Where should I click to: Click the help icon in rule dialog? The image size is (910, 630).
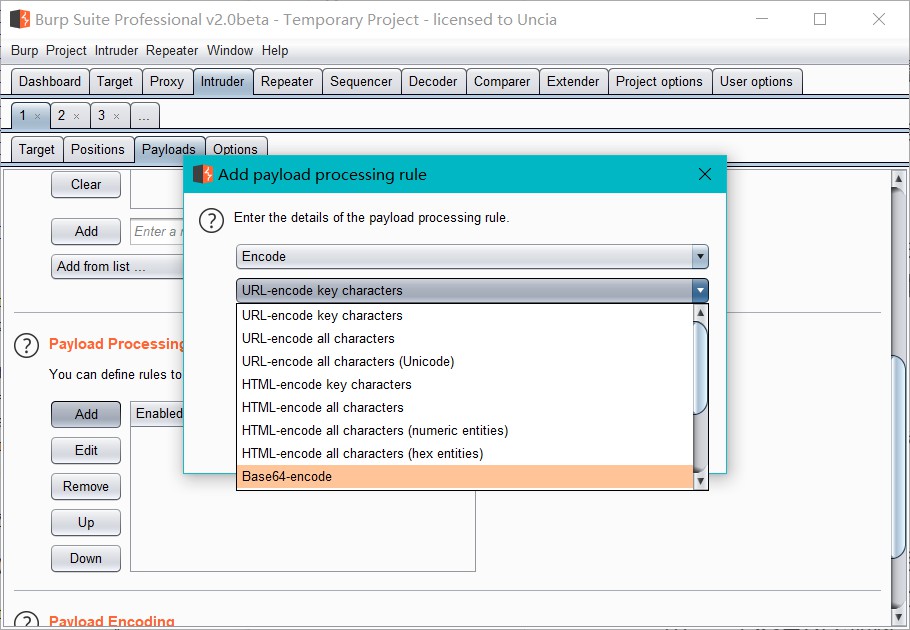(x=211, y=220)
